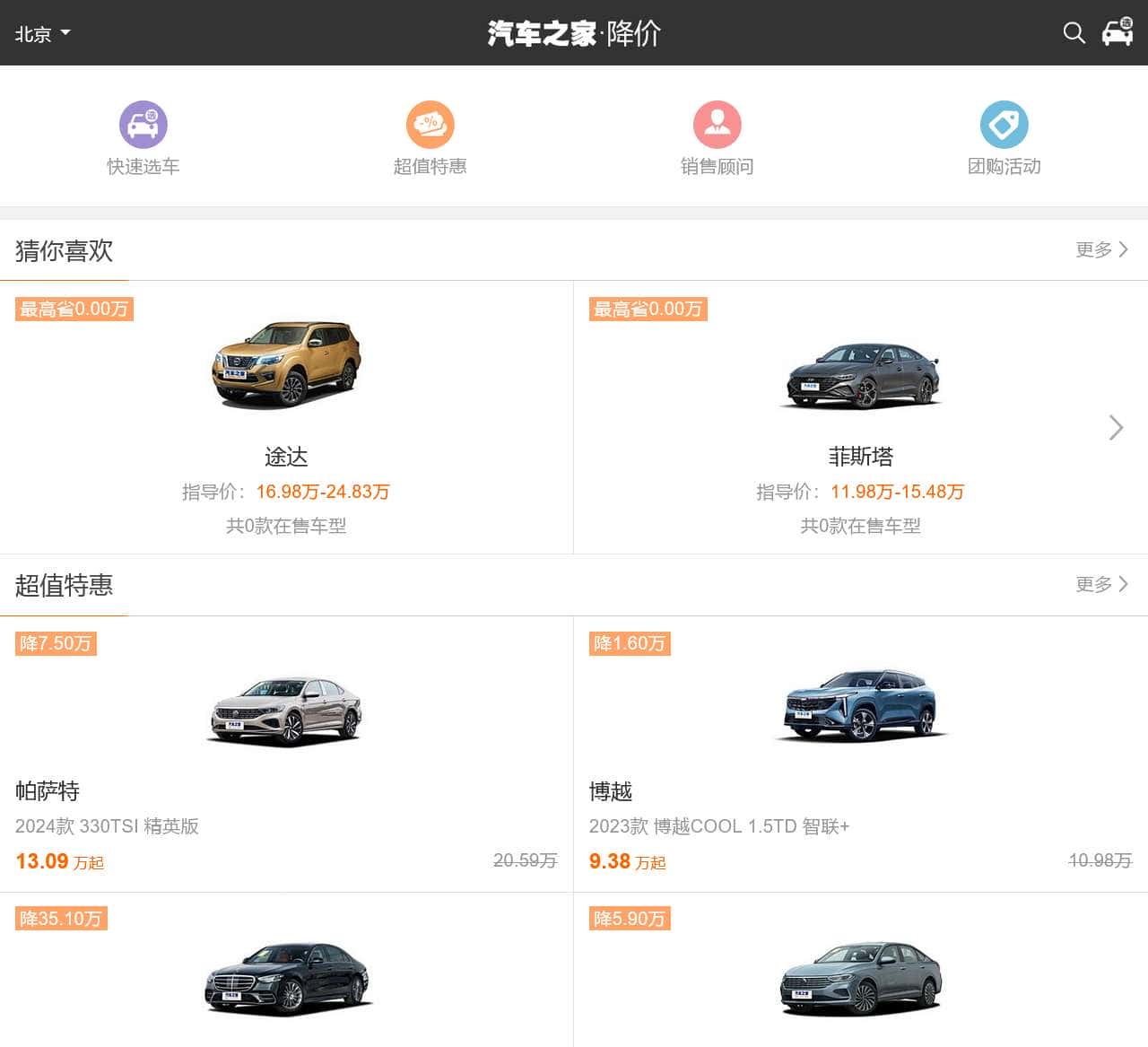1148x1047 pixels.
Task: Open the 快速选车 purple car icon
Action: pos(143,125)
